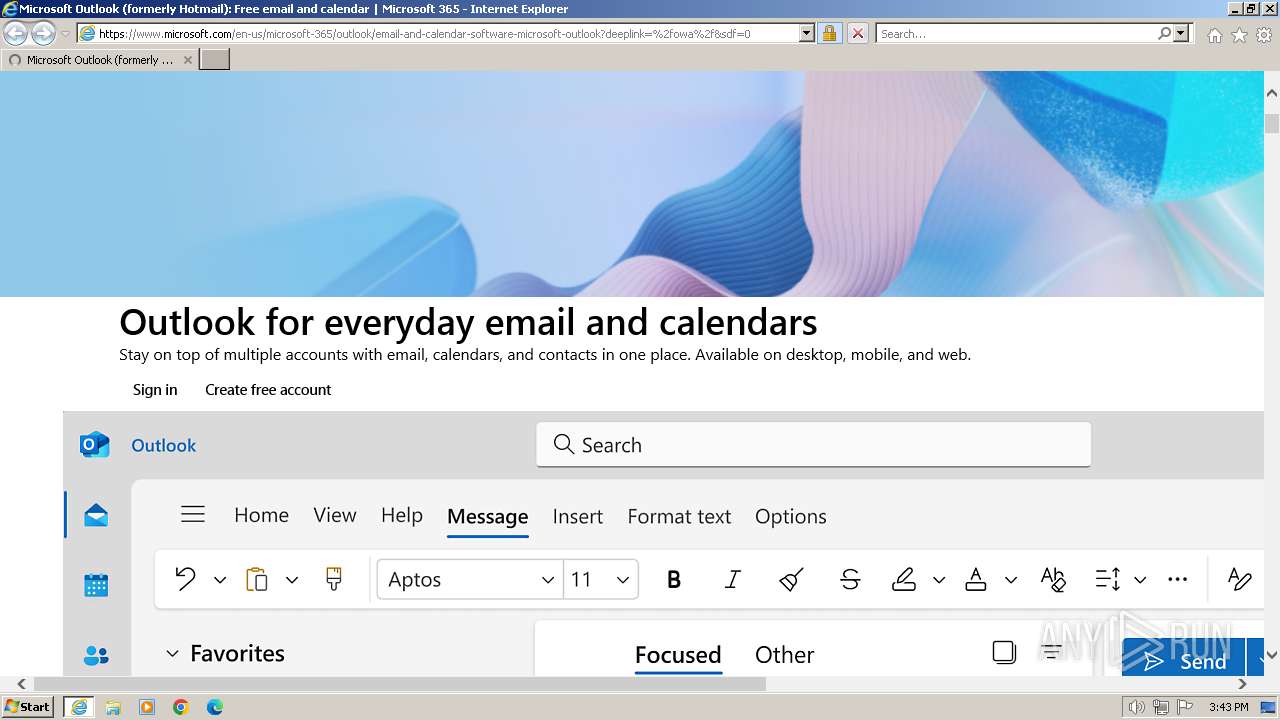Toggle Italic formatting
The width and height of the screenshot is (1280, 720).
click(733, 580)
